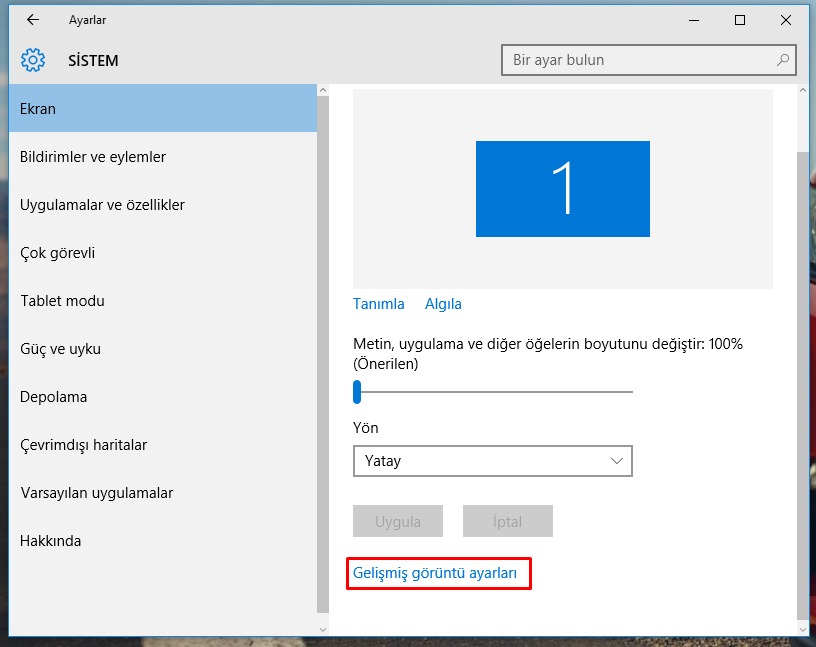The width and height of the screenshot is (816, 647).
Task: Expand the Yön orientation dropdown
Action: (492, 461)
